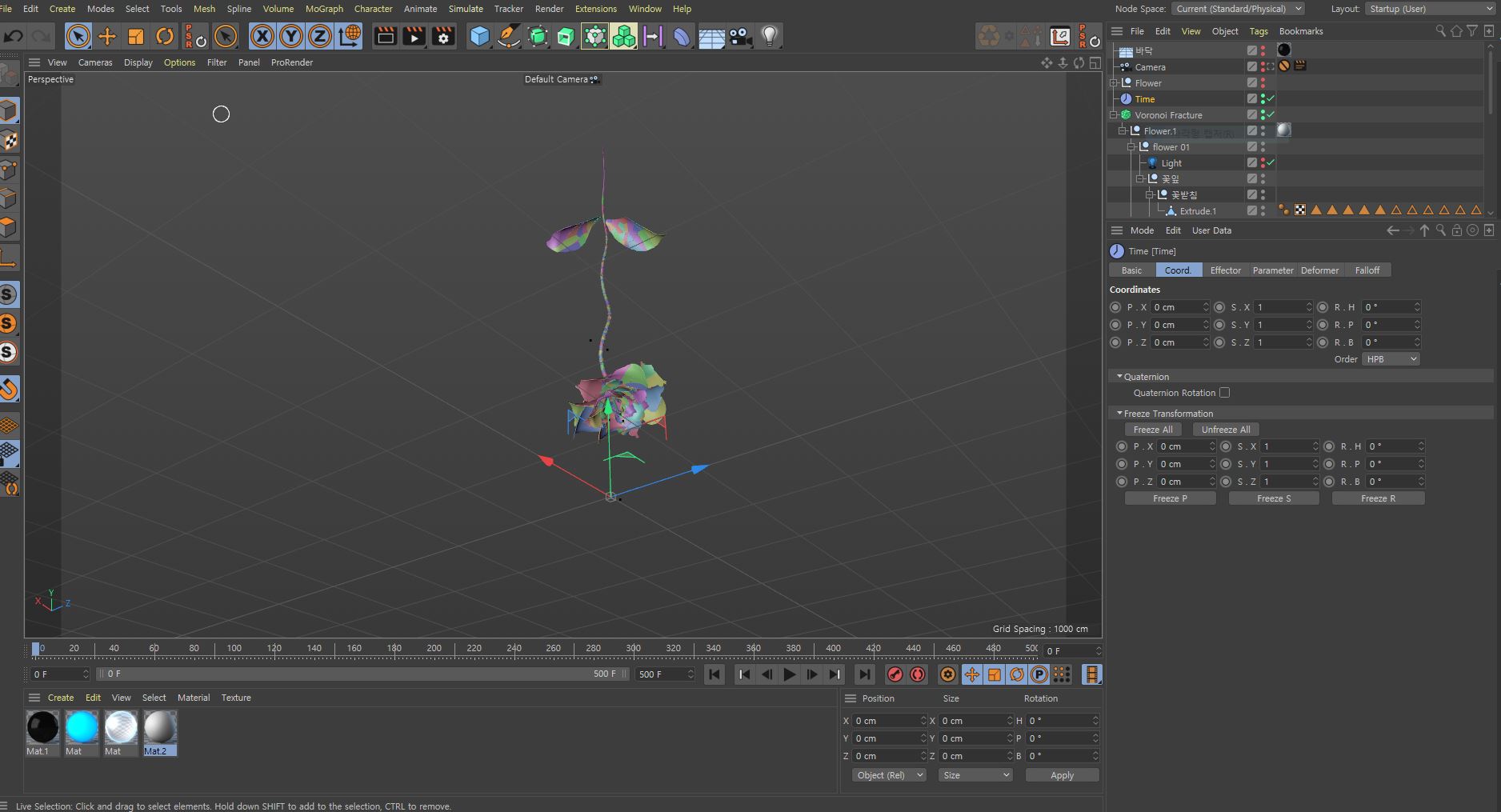The width and height of the screenshot is (1501, 812).
Task: Open viewport Cameras menu
Action: [x=95, y=62]
